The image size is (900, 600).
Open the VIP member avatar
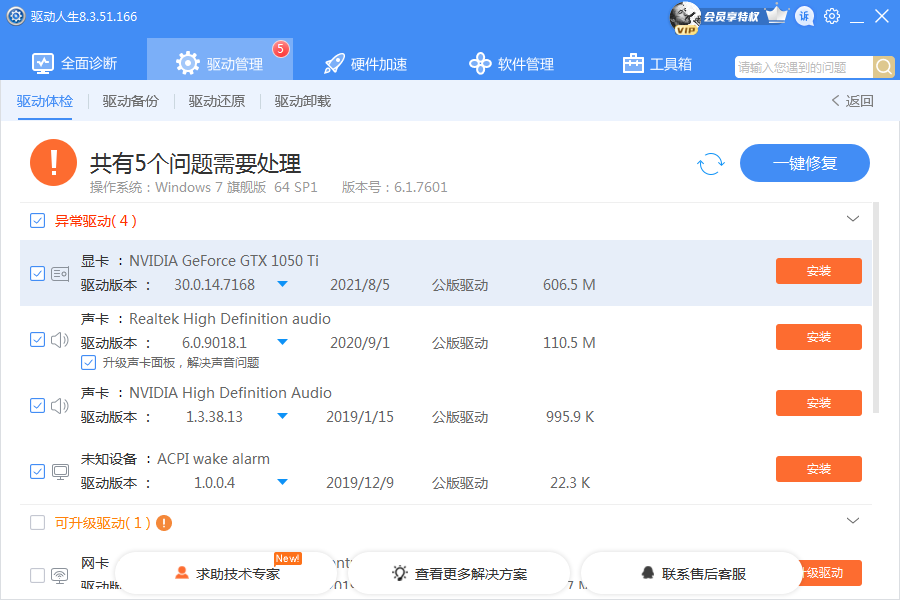click(x=685, y=18)
